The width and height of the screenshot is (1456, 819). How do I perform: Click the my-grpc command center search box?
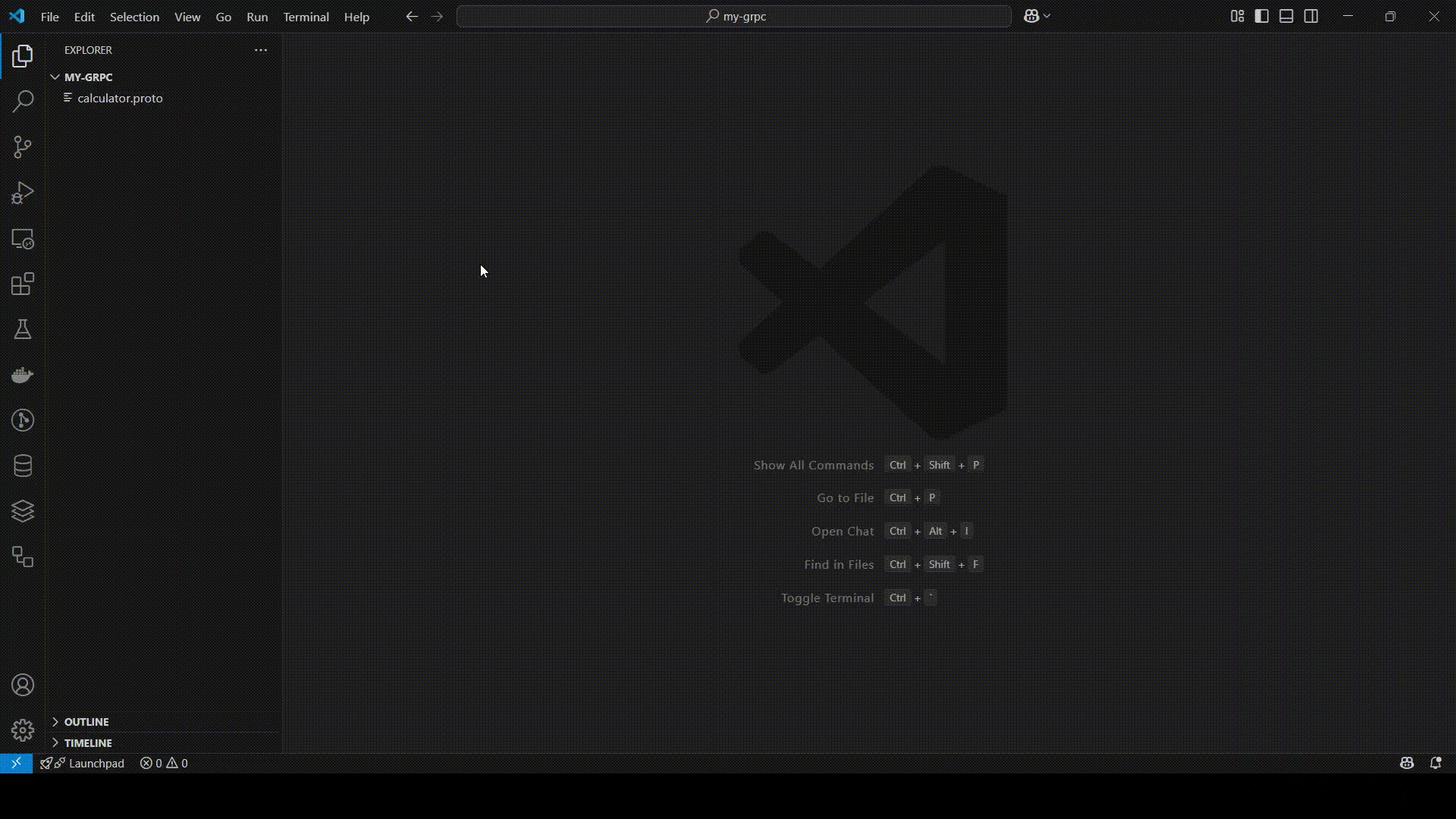(734, 16)
